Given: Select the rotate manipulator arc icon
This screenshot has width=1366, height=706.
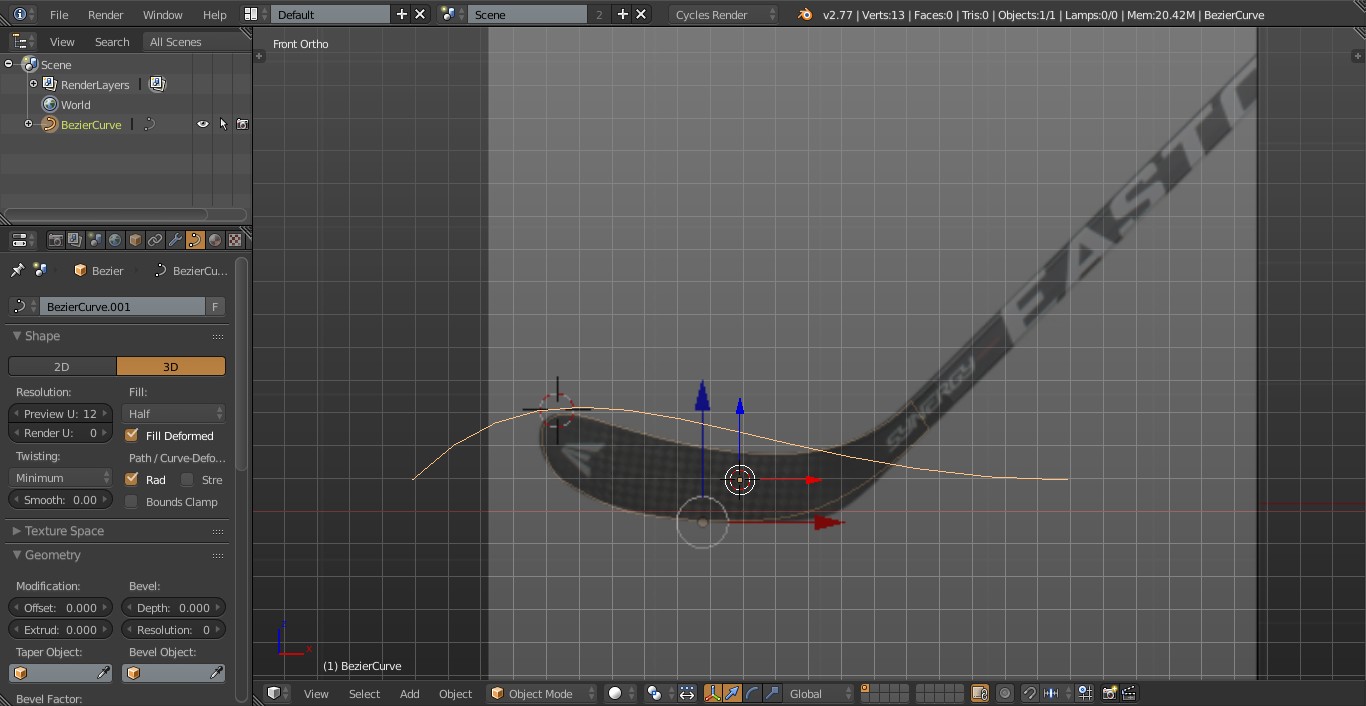Looking at the screenshot, I should pos(751,693).
